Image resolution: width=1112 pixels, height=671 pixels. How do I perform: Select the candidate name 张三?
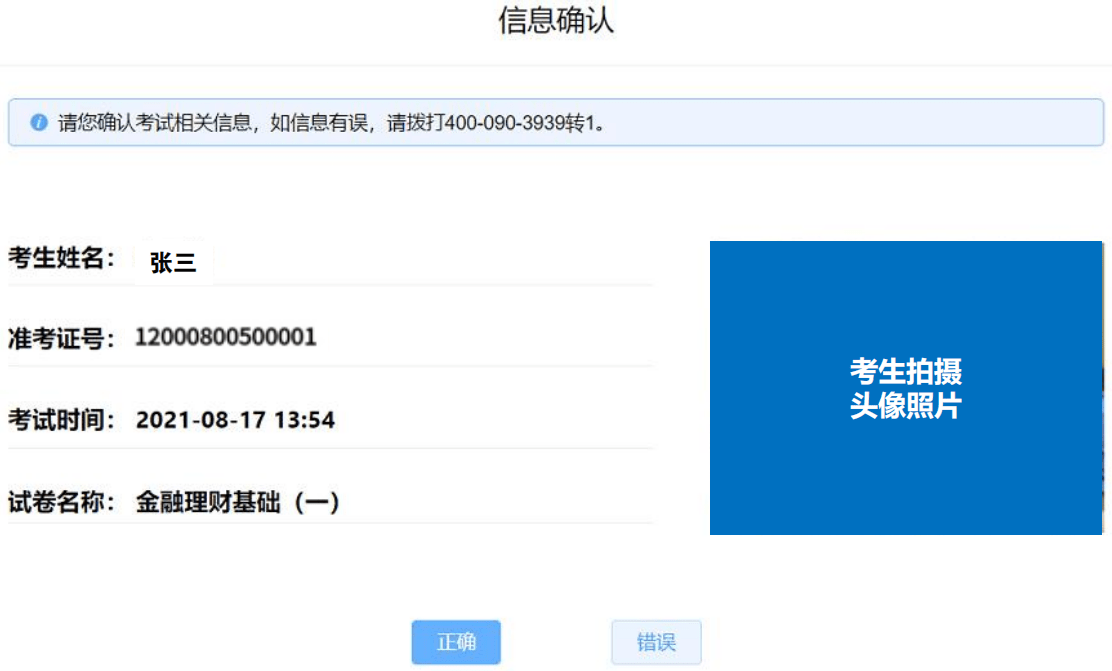[x=173, y=262]
